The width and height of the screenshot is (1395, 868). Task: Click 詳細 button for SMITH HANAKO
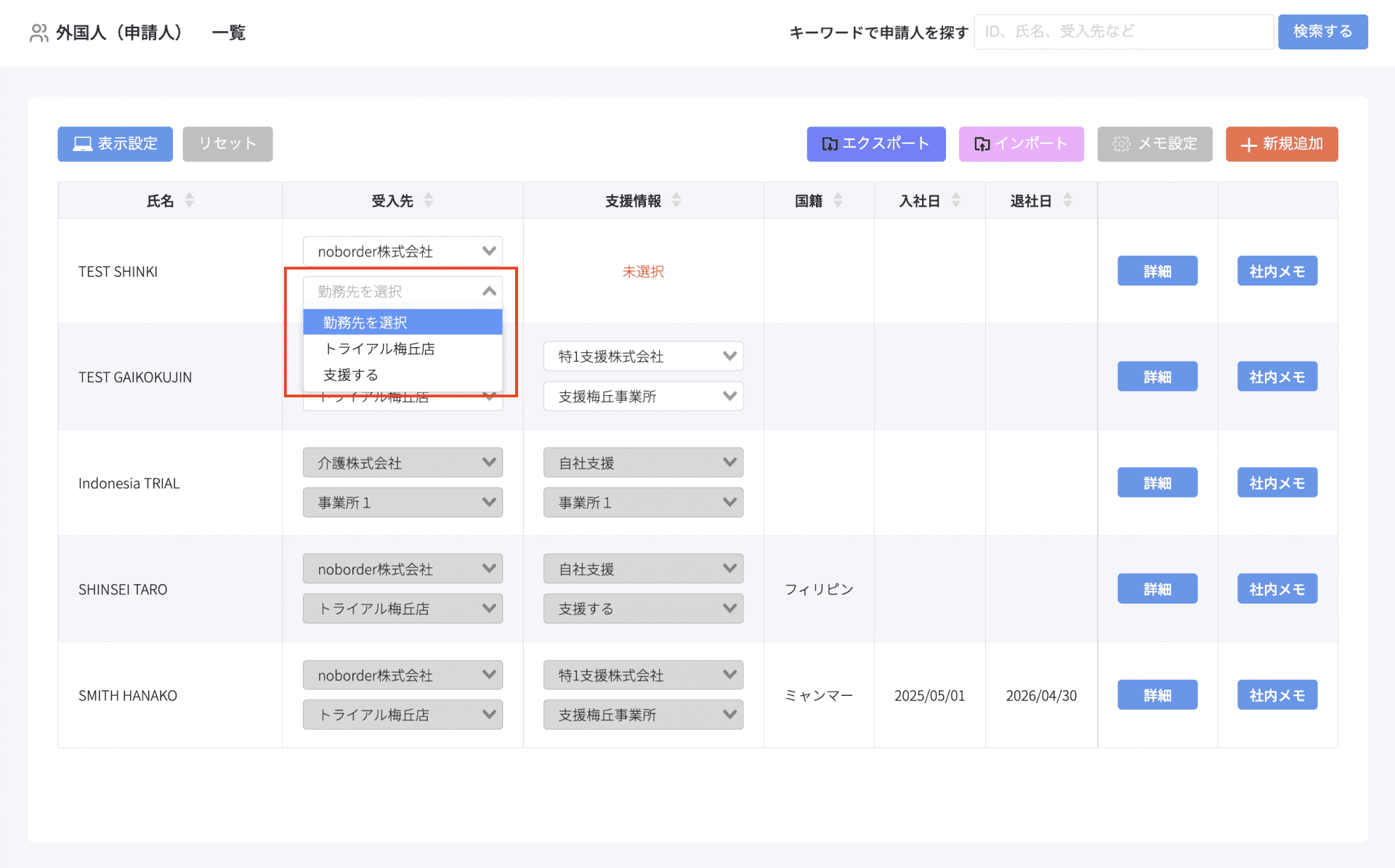(x=1157, y=695)
